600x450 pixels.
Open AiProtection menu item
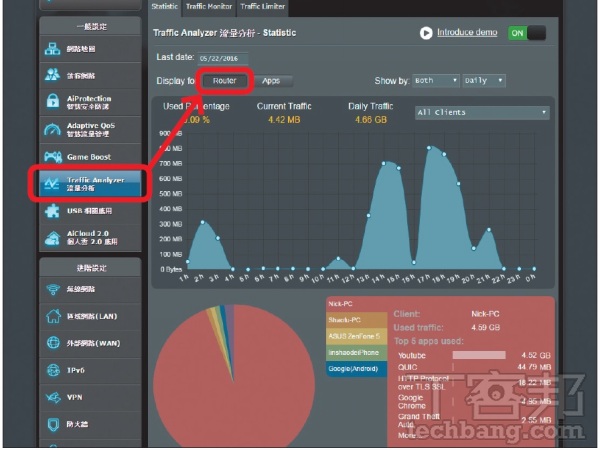90,102
